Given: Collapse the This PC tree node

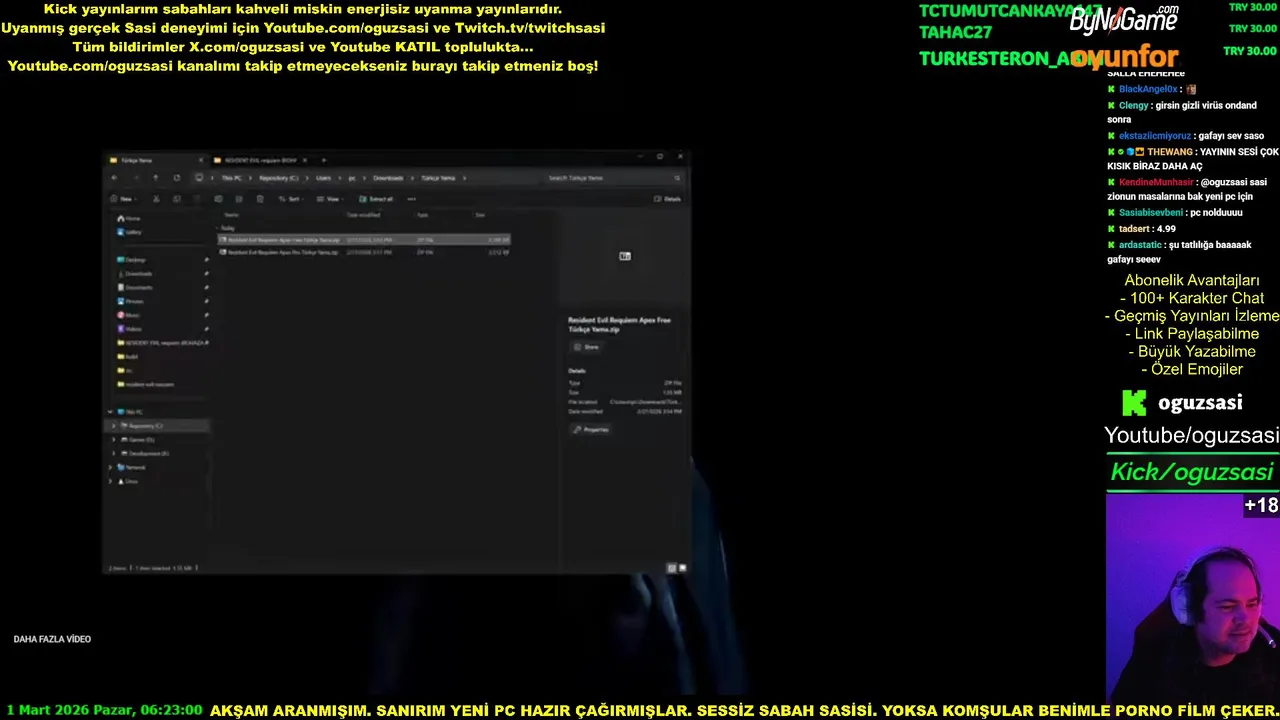Looking at the screenshot, I should pos(110,412).
